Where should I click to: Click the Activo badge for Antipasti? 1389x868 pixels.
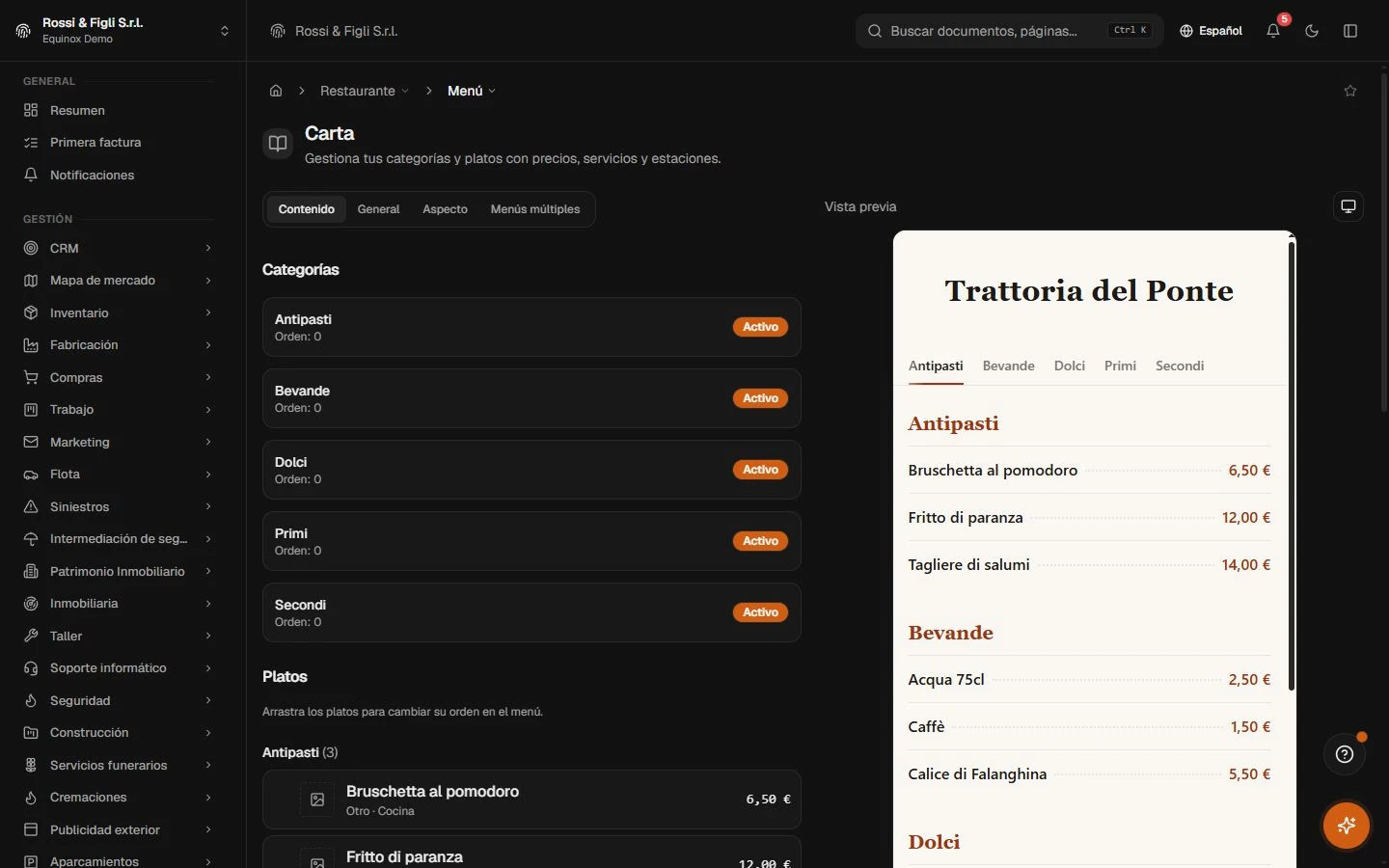point(761,327)
